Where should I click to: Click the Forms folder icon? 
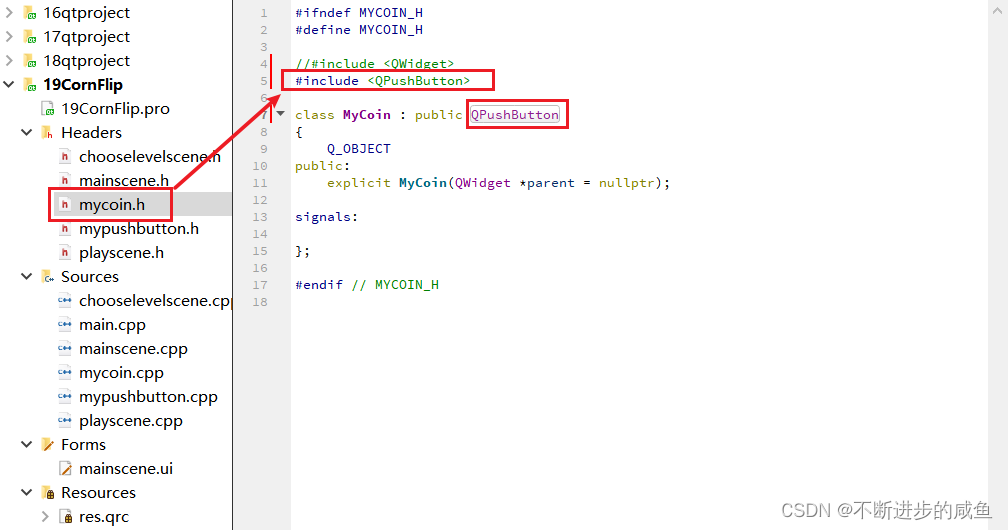click(48, 444)
